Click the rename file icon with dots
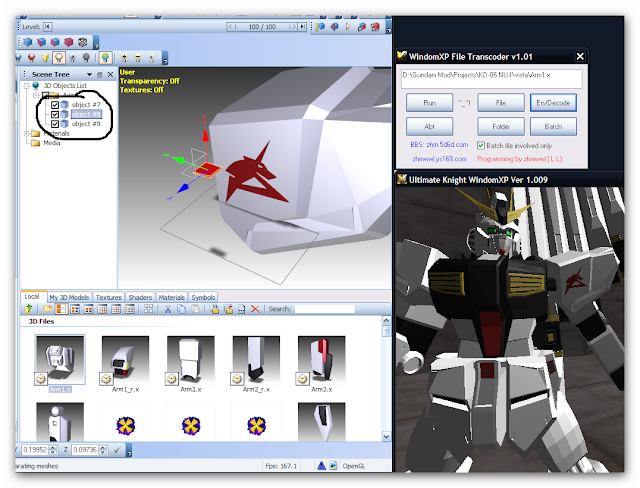The height and width of the screenshot is (488, 640). click(x=242, y=309)
